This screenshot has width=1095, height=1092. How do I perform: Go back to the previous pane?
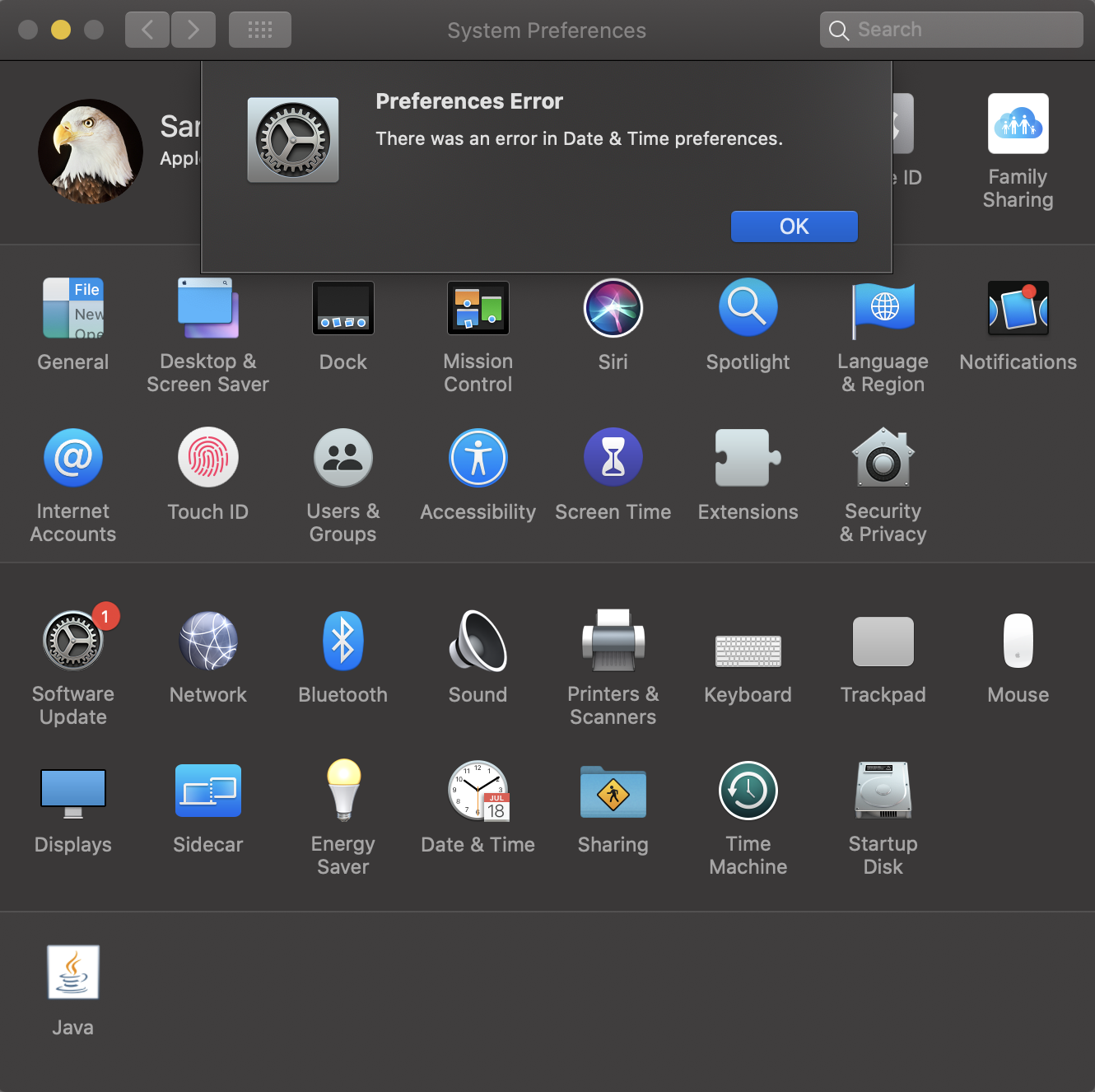147,30
